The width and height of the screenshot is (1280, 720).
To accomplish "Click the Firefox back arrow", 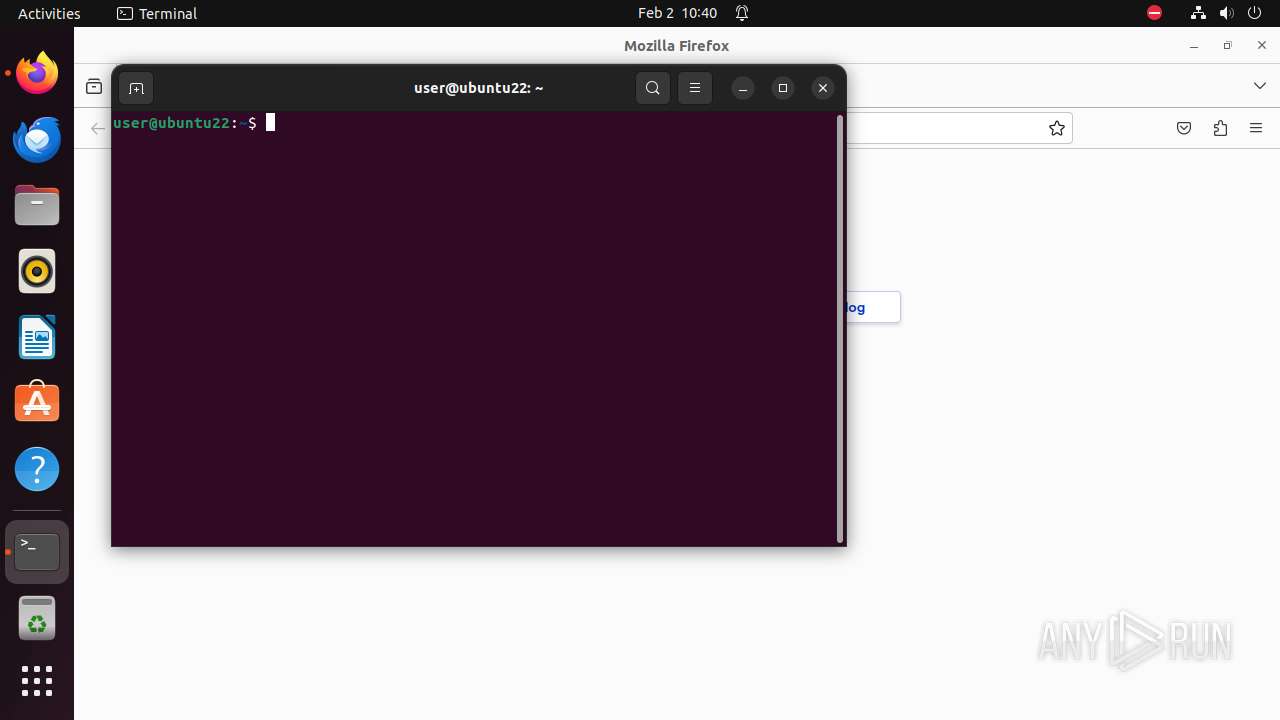I will (97, 128).
